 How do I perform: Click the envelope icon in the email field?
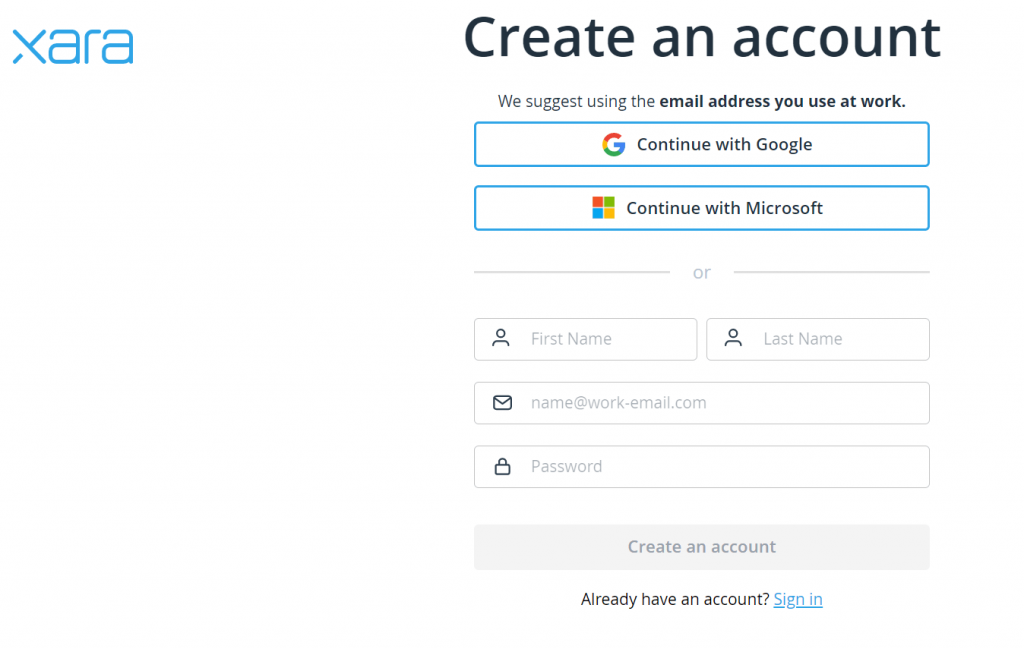[501, 403]
